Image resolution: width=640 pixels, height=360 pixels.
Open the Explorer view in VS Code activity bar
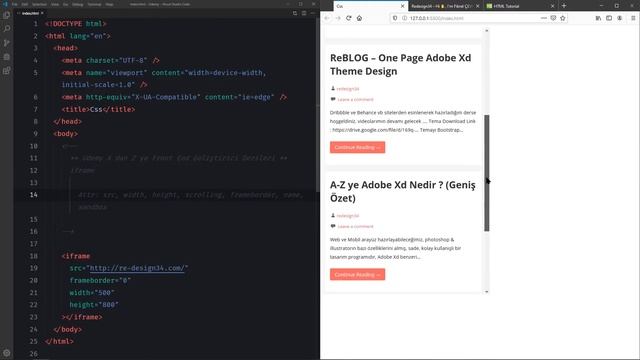pos(7,15)
